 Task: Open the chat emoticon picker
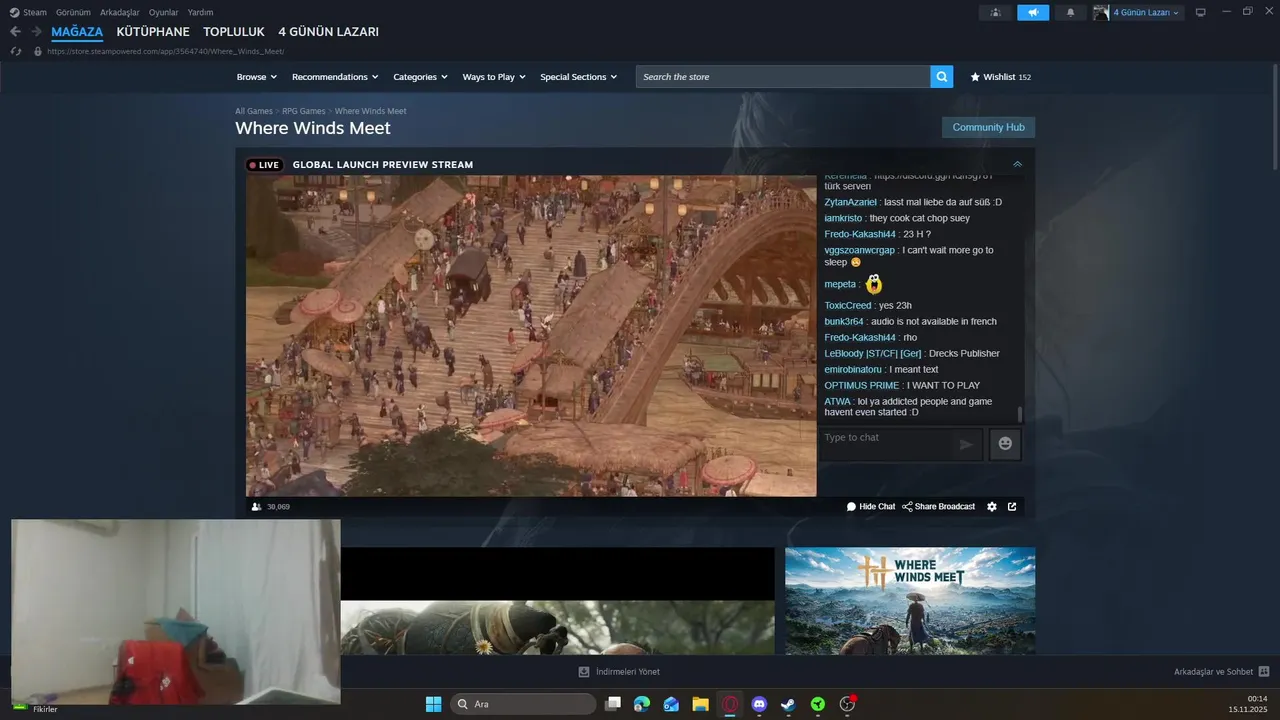point(1005,444)
